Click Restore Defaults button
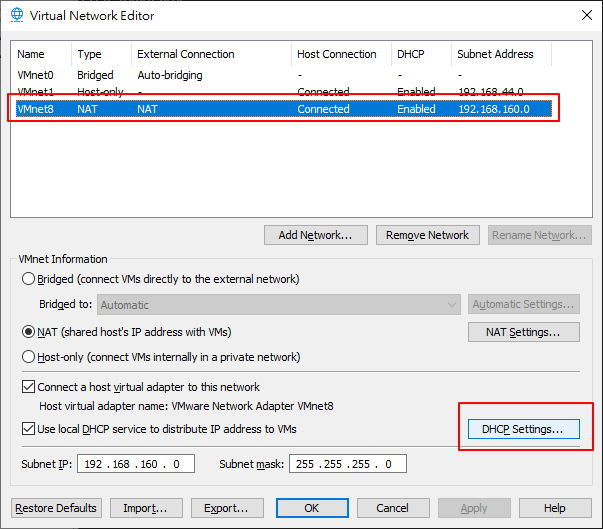Screen dimensions: 603x529 [x=56, y=508]
